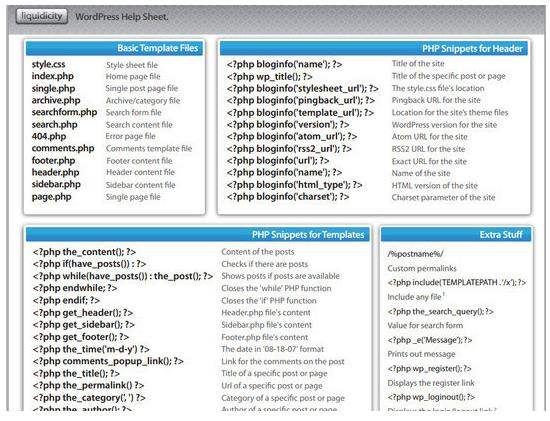Select the 404.php entry

[x=49, y=136]
